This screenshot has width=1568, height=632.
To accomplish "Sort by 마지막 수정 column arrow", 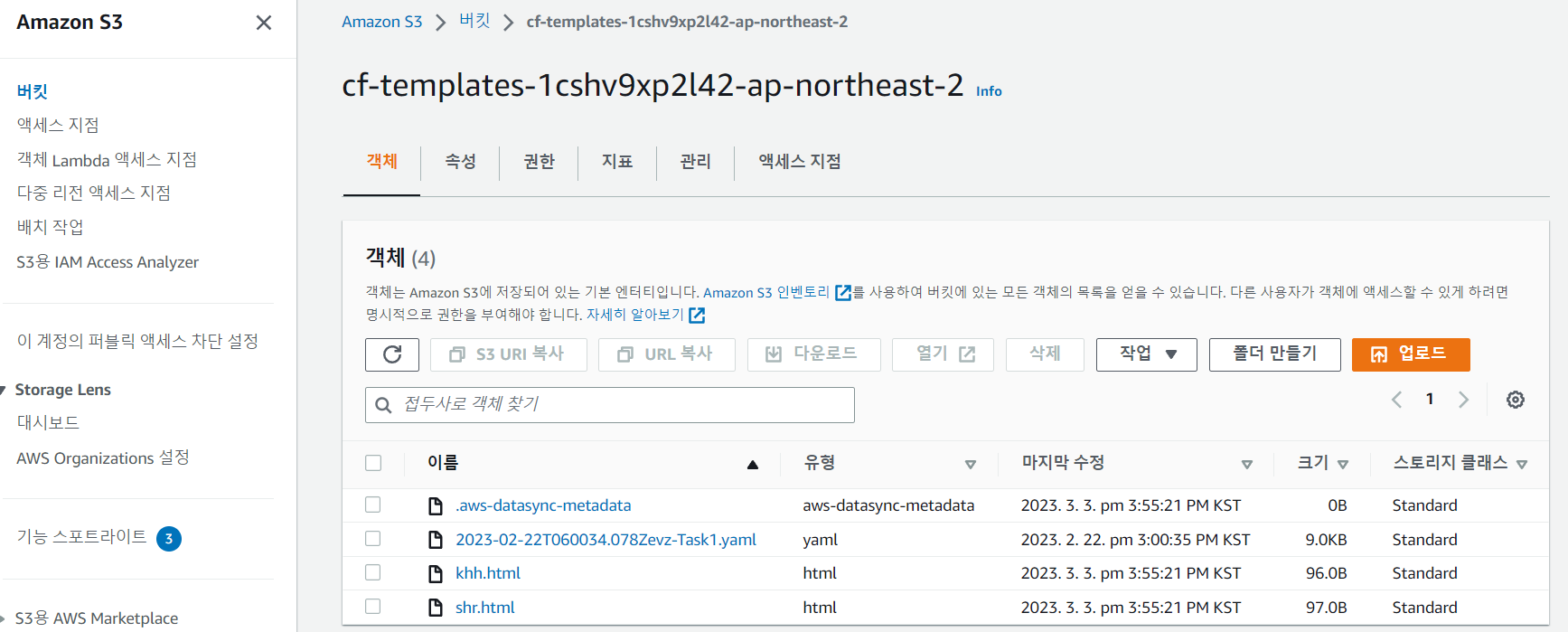I will point(1247,465).
